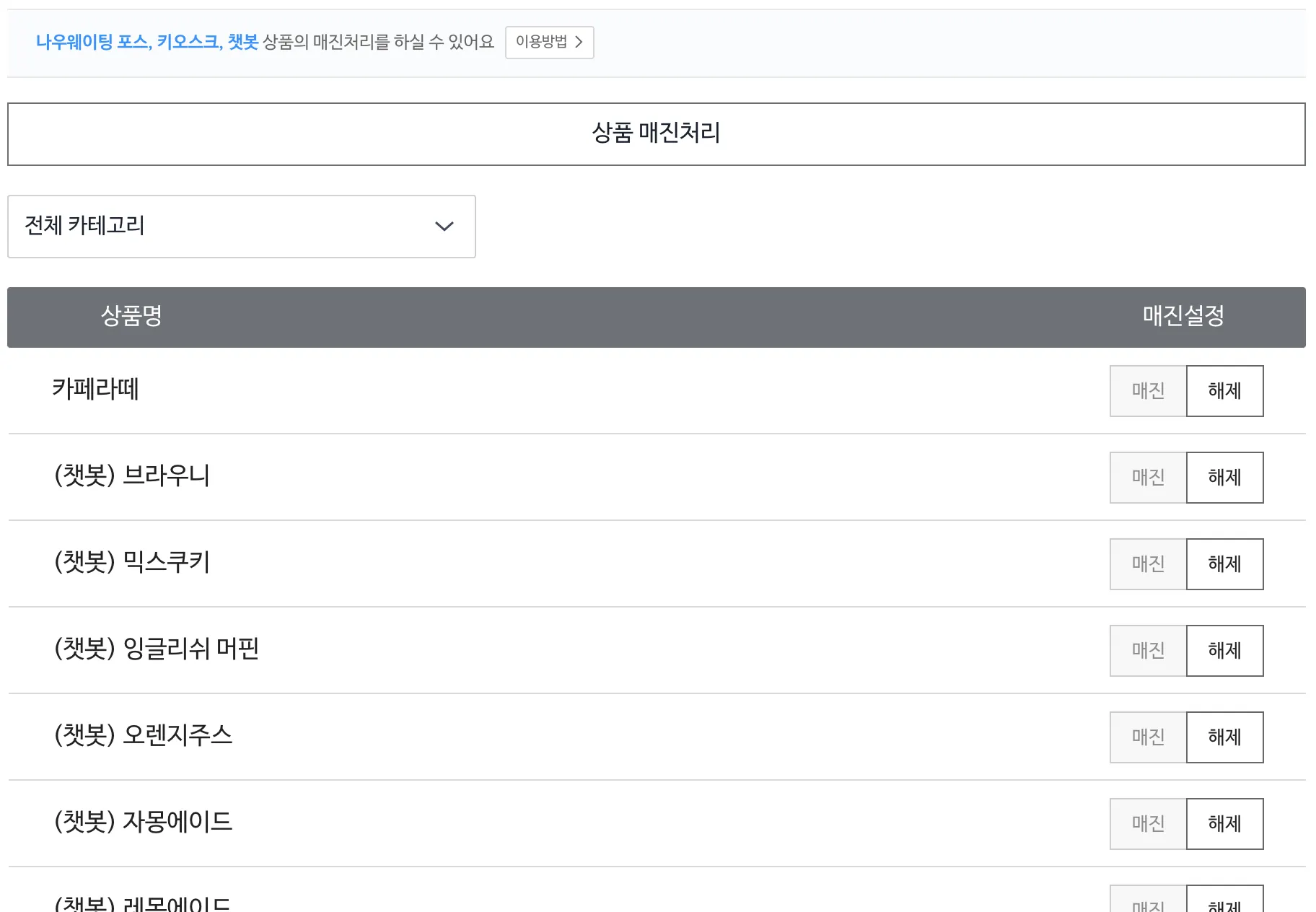Screen dimensions: 1316x912
Task: Click the chevron arrow in 이용방법 button
Action: click(x=579, y=43)
